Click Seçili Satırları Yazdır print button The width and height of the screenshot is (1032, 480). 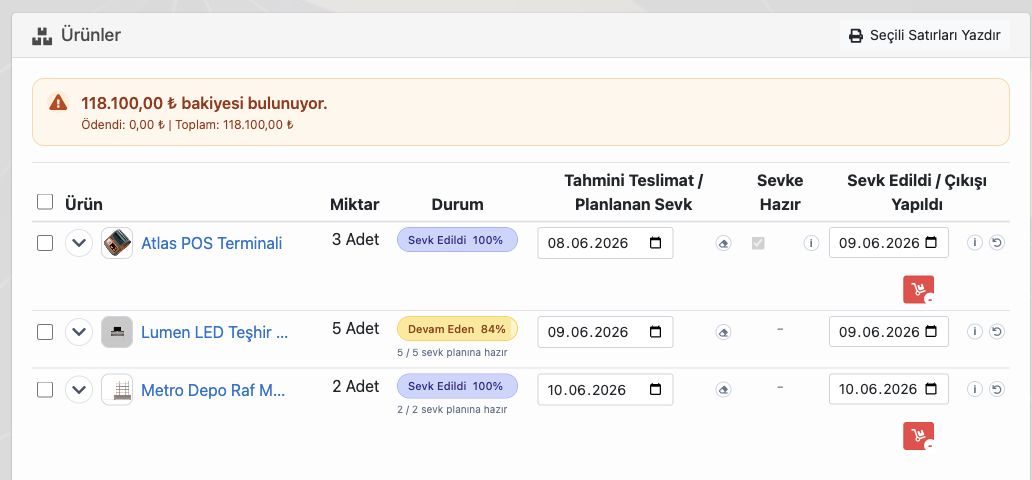[x=925, y=35]
